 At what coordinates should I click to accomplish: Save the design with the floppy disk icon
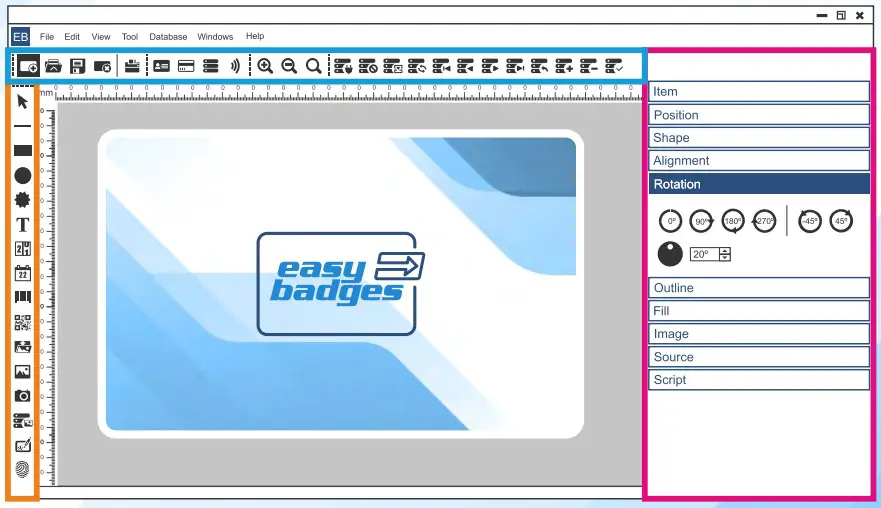pyautogui.click(x=78, y=66)
